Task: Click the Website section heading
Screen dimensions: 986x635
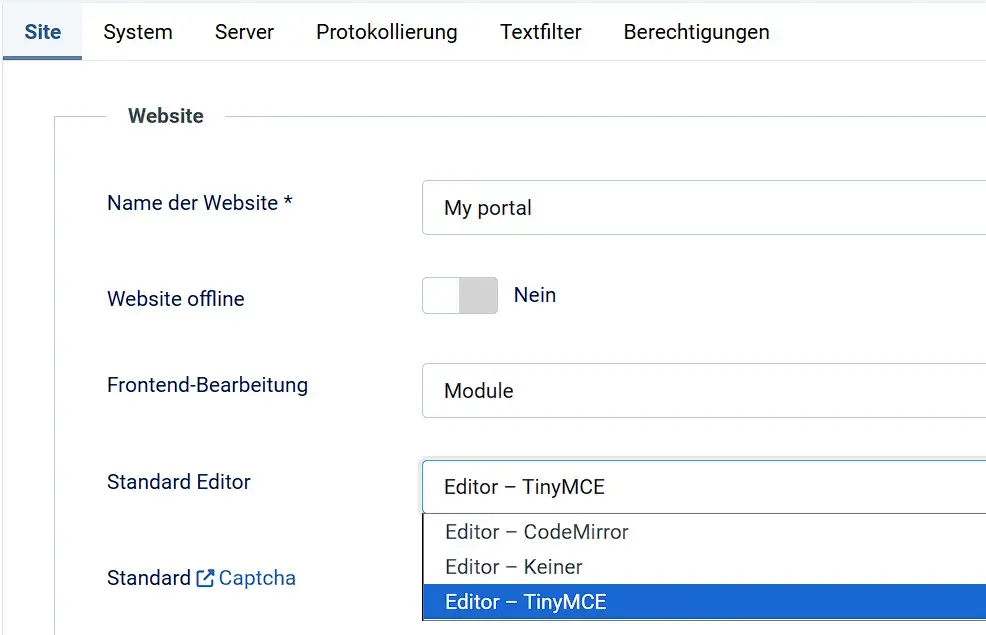Action: click(x=165, y=115)
